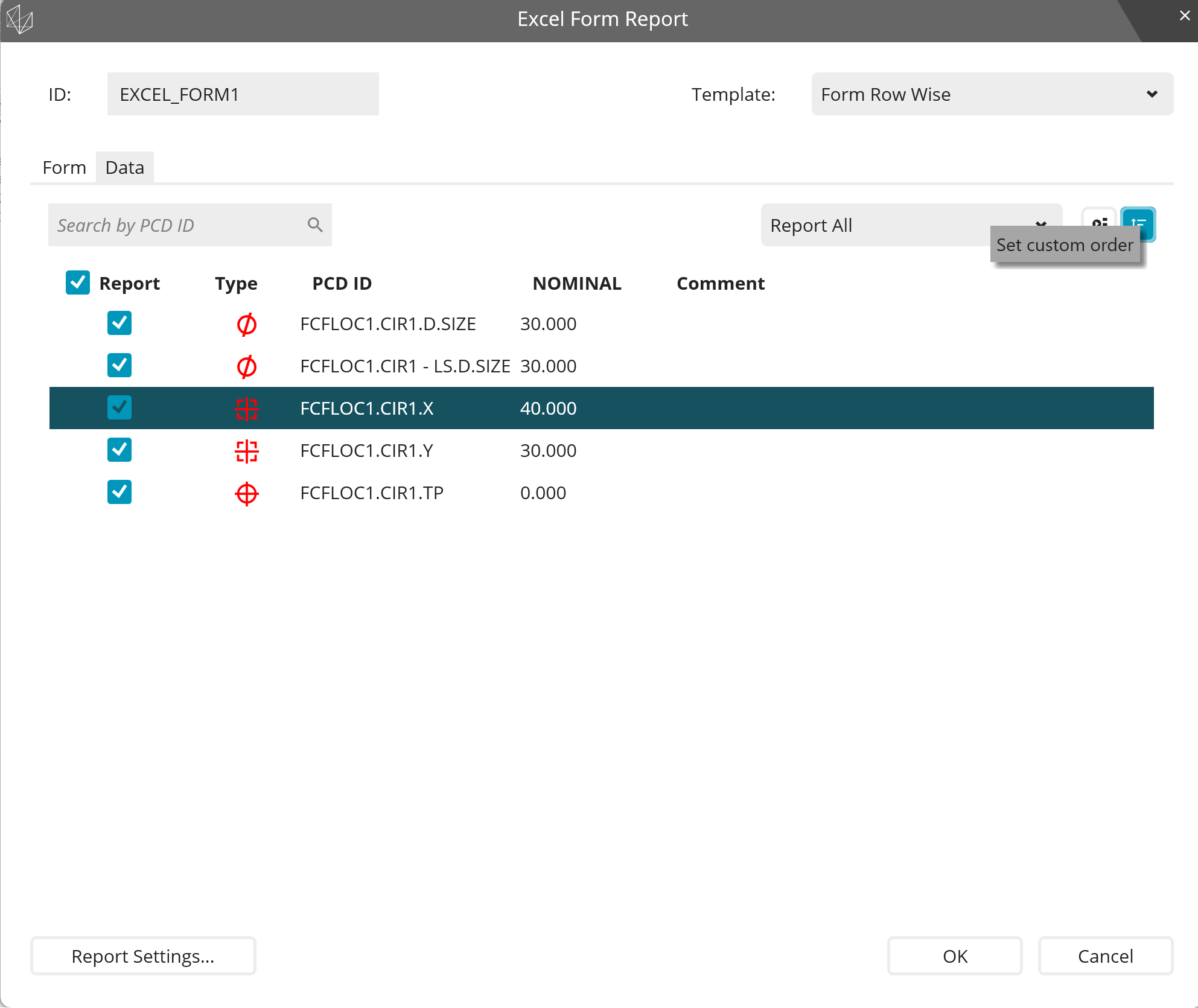1198x1008 pixels.
Task: Open Report Settings dialog
Action: click(x=143, y=955)
